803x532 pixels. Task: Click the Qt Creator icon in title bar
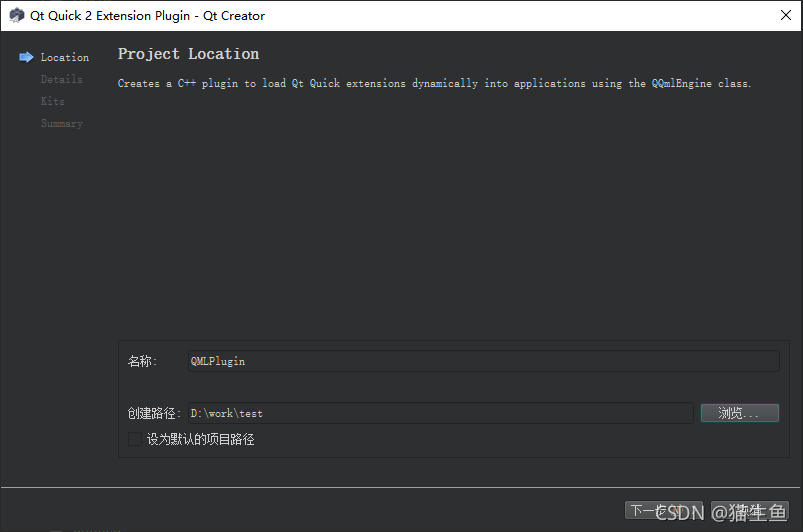pos(16,15)
